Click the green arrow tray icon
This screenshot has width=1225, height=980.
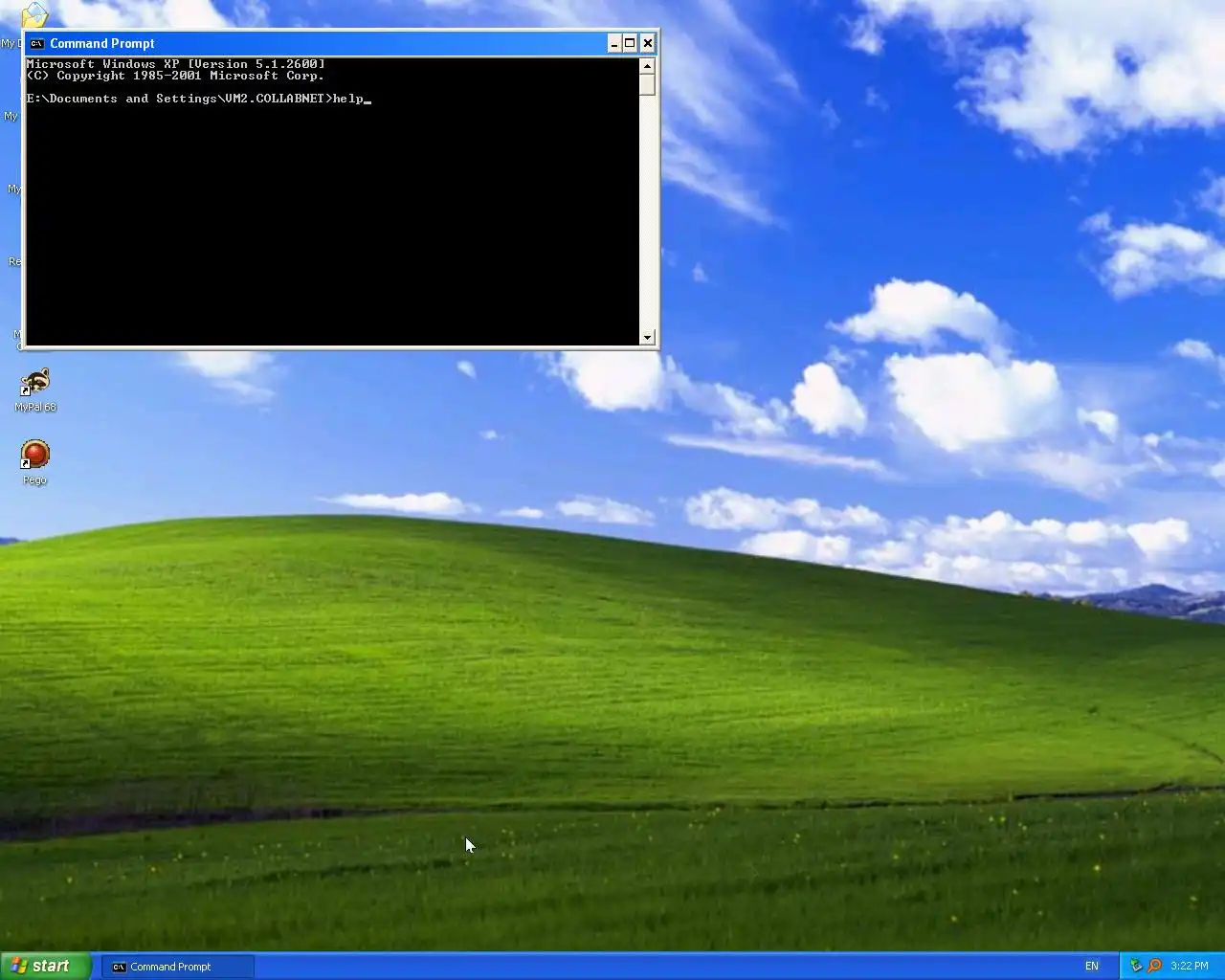[x=1136, y=966]
